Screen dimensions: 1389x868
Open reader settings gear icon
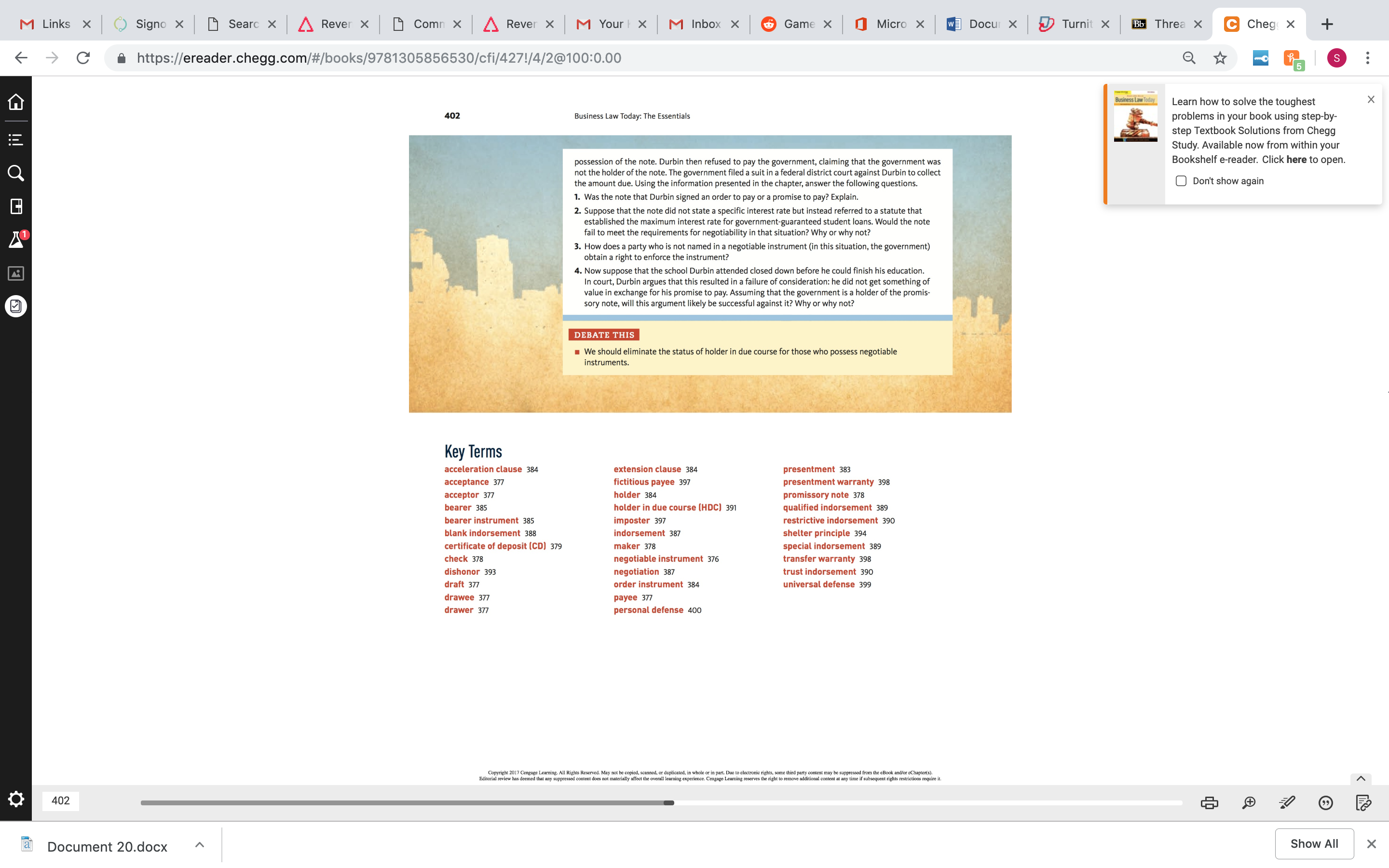tap(16, 799)
